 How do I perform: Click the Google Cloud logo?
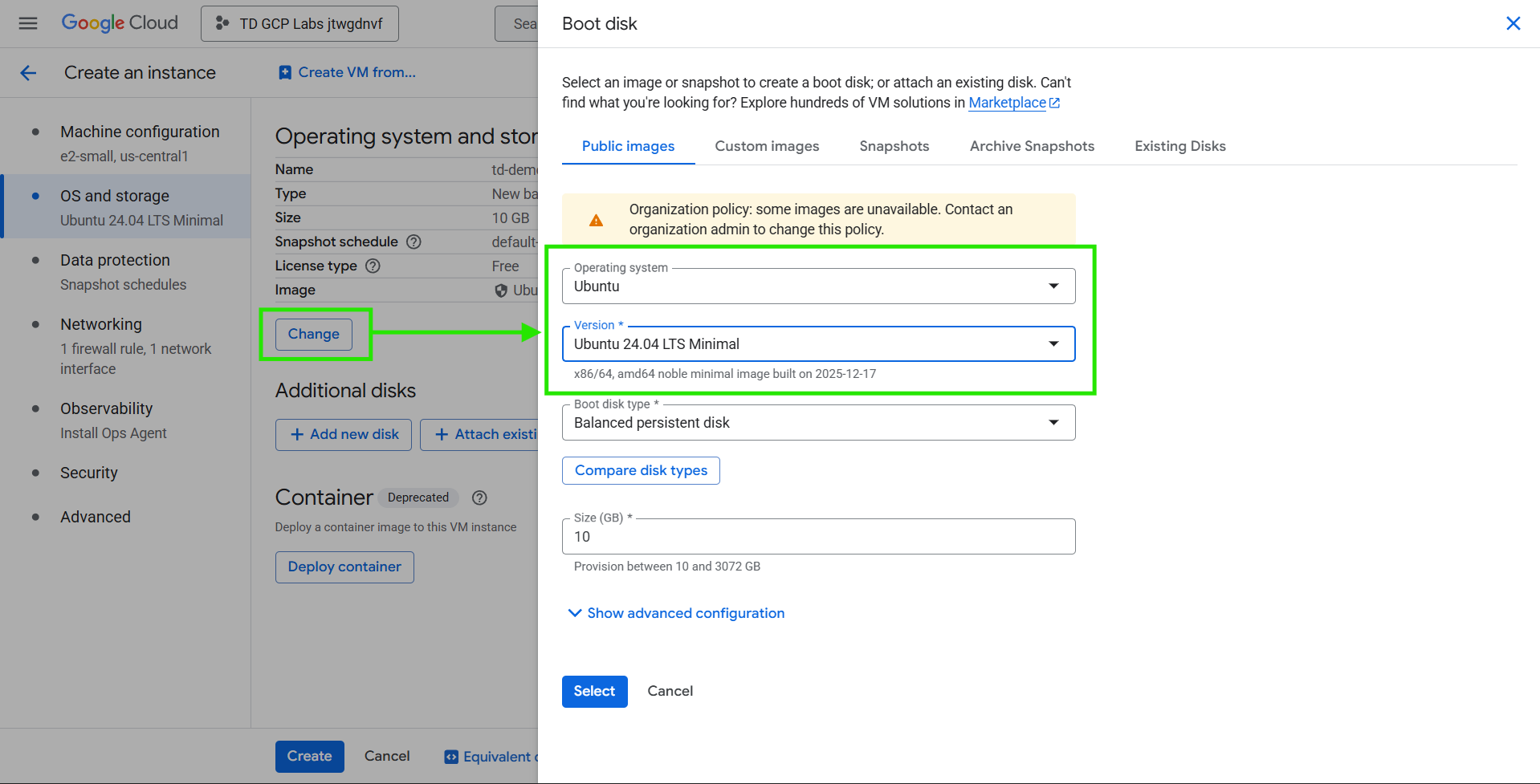[x=120, y=23]
